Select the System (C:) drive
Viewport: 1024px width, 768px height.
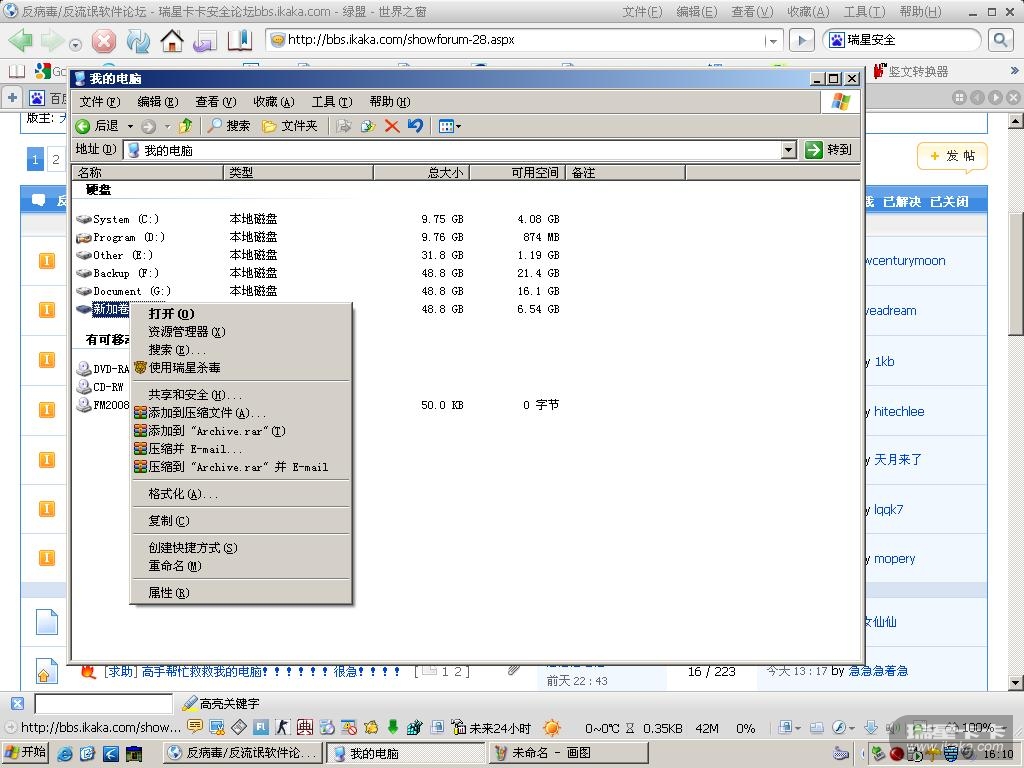point(118,219)
